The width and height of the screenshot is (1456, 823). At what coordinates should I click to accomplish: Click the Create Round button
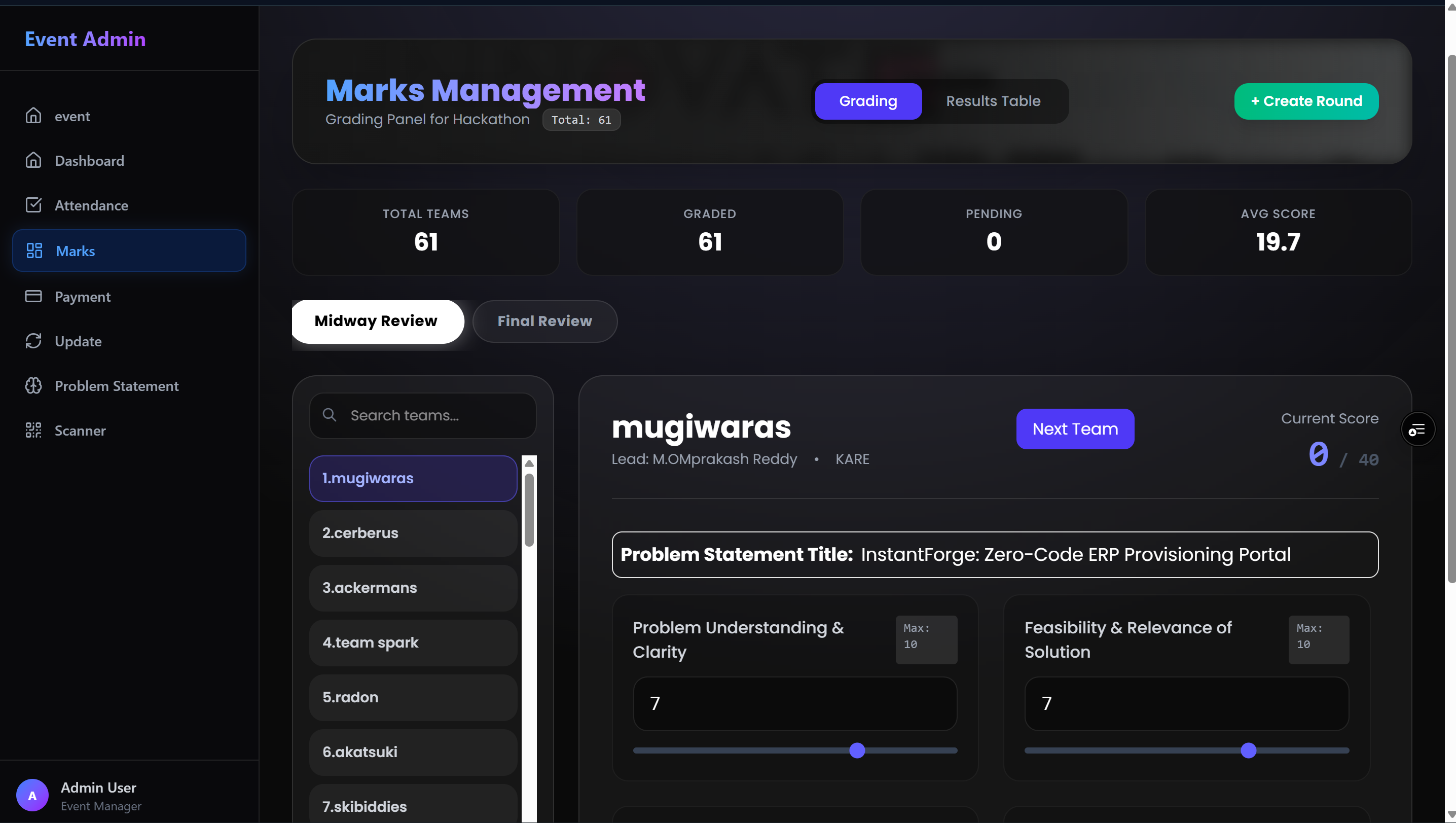[1305, 101]
